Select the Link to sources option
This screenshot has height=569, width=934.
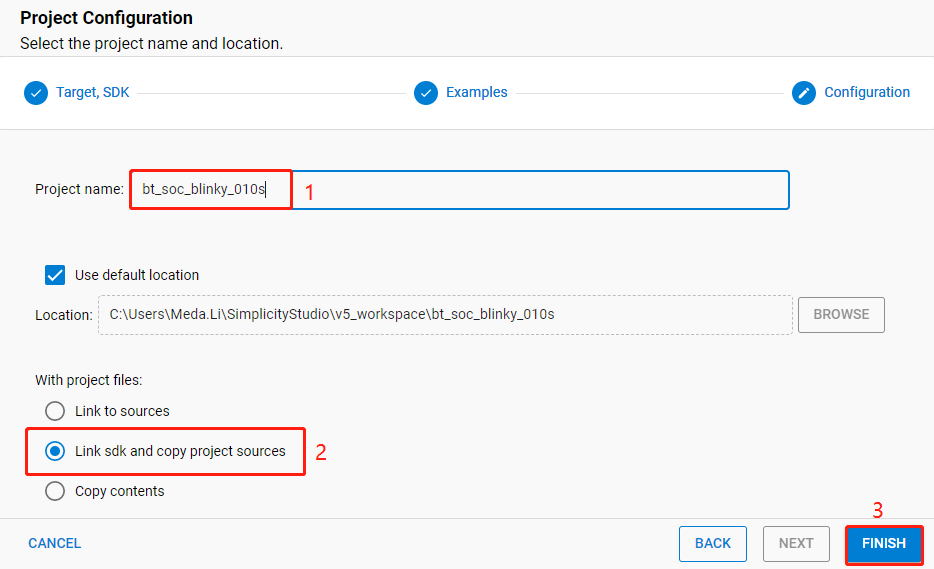(x=56, y=411)
